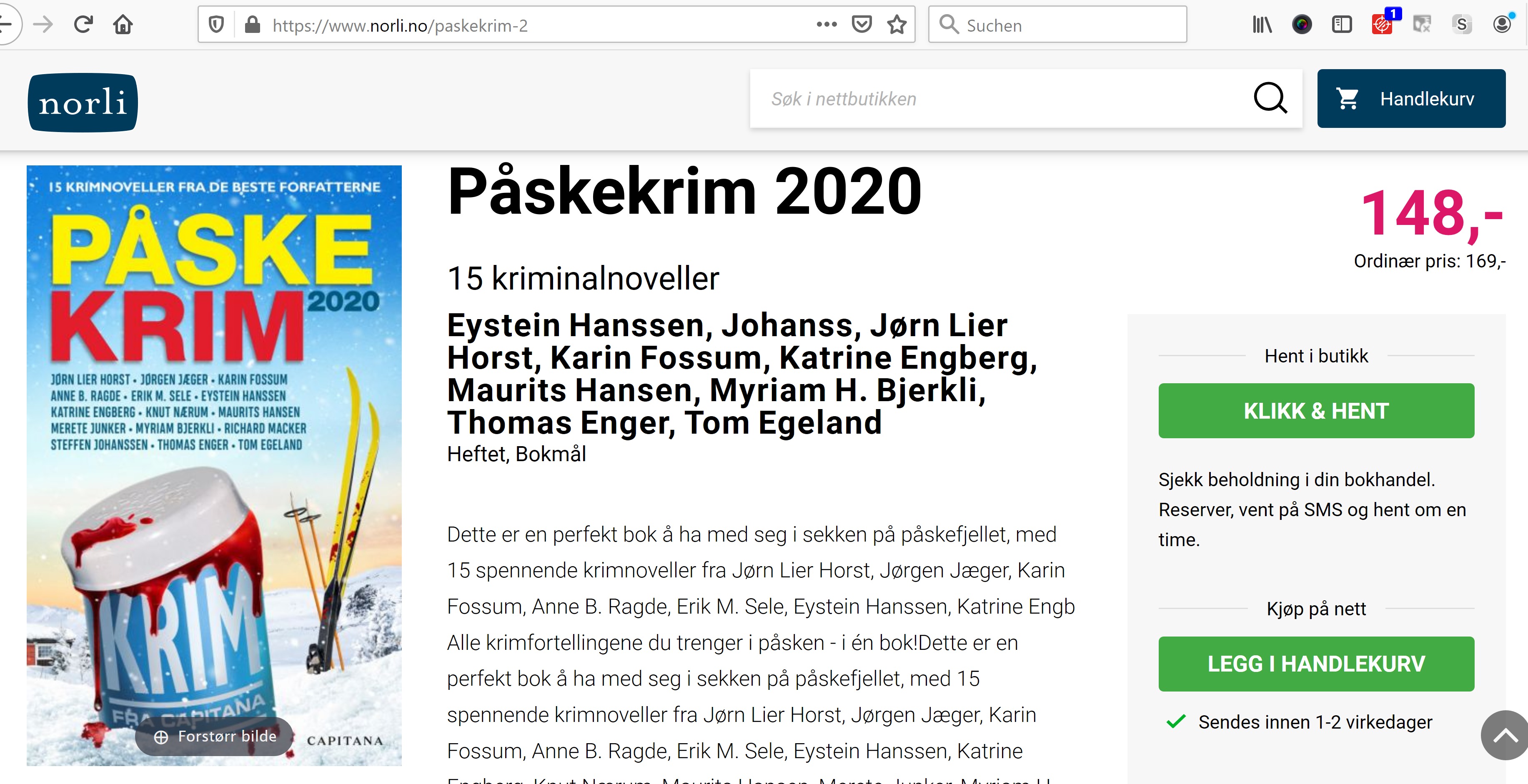Screen dimensions: 1528x784
Task: Toggle the sidebar view icon
Action: (1342, 25)
